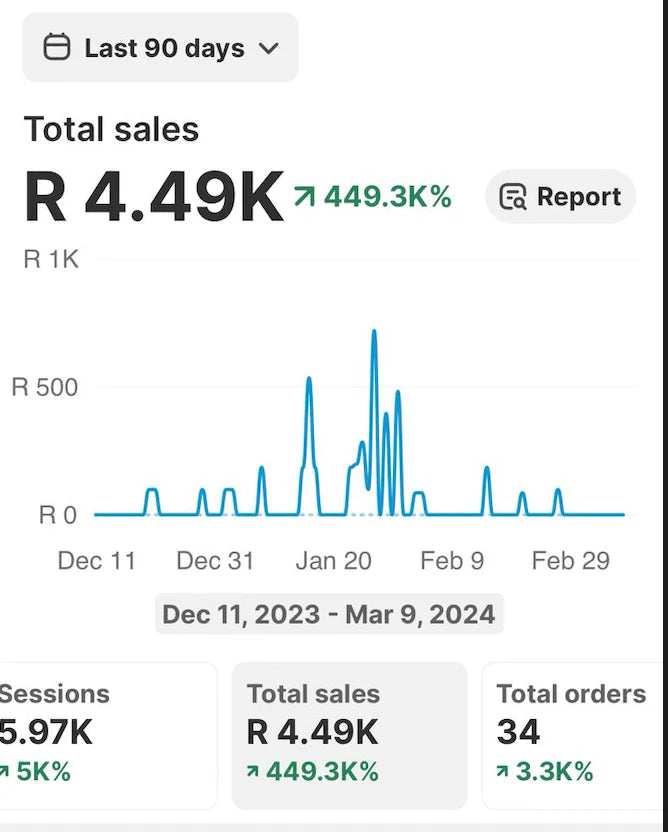Select the Total sales metric card
Screen dimensions: 668x832
coord(349,734)
